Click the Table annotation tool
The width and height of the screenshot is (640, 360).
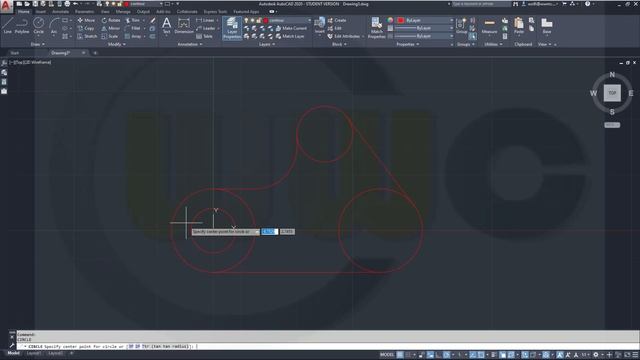(x=204, y=36)
